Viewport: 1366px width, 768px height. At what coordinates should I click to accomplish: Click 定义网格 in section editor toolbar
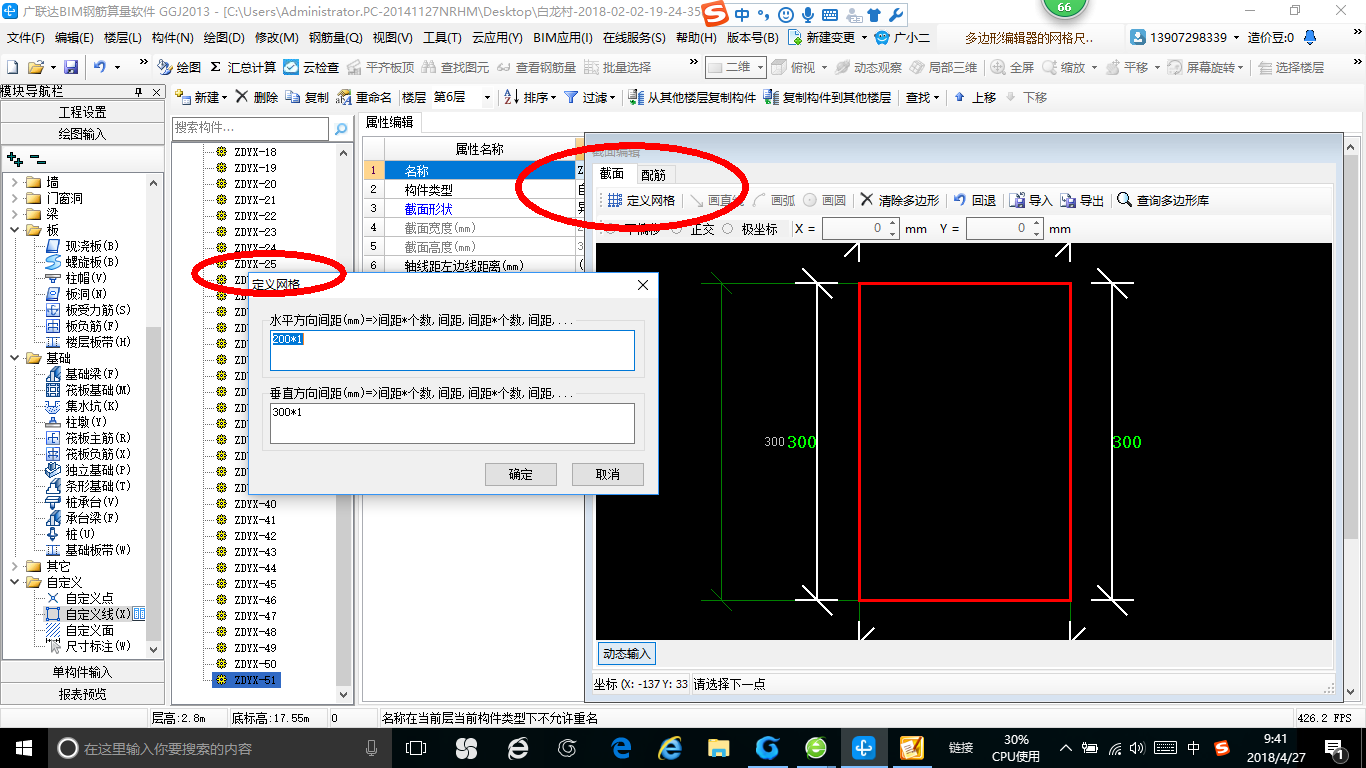pos(641,200)
